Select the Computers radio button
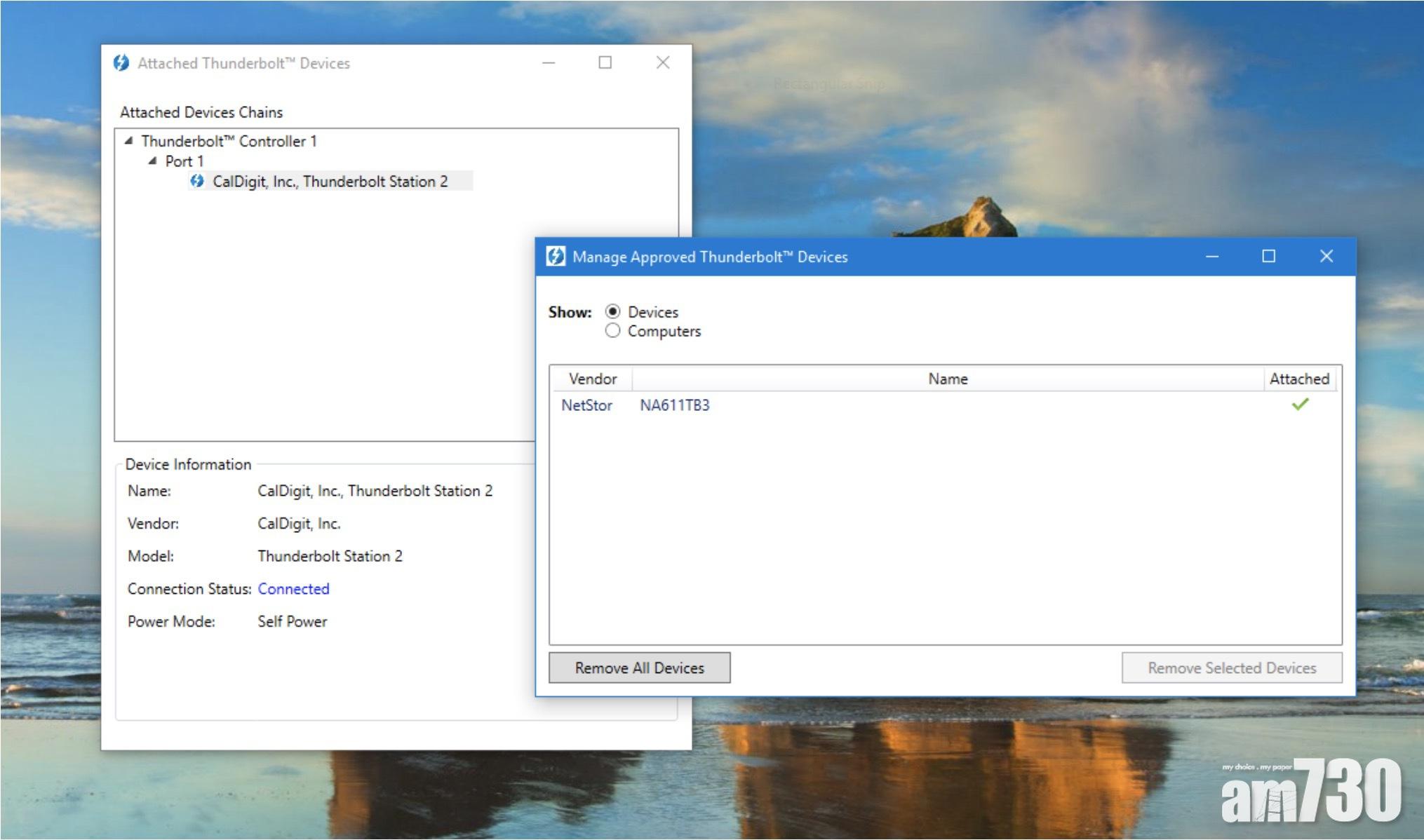The image size is (1424, 840). (612, 331)
